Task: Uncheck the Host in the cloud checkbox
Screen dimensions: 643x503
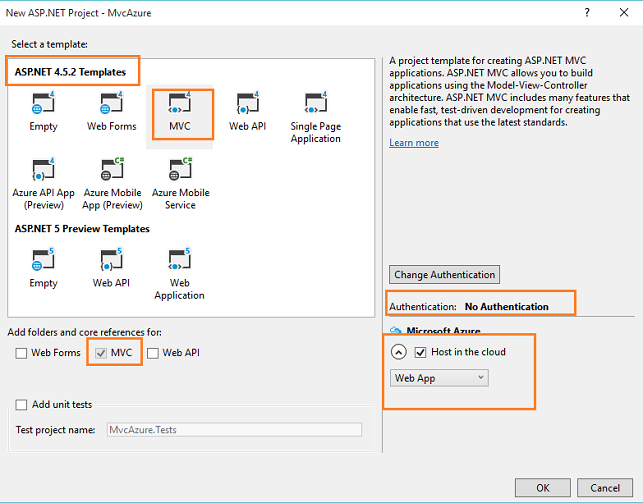Action: tap(420, 352)
